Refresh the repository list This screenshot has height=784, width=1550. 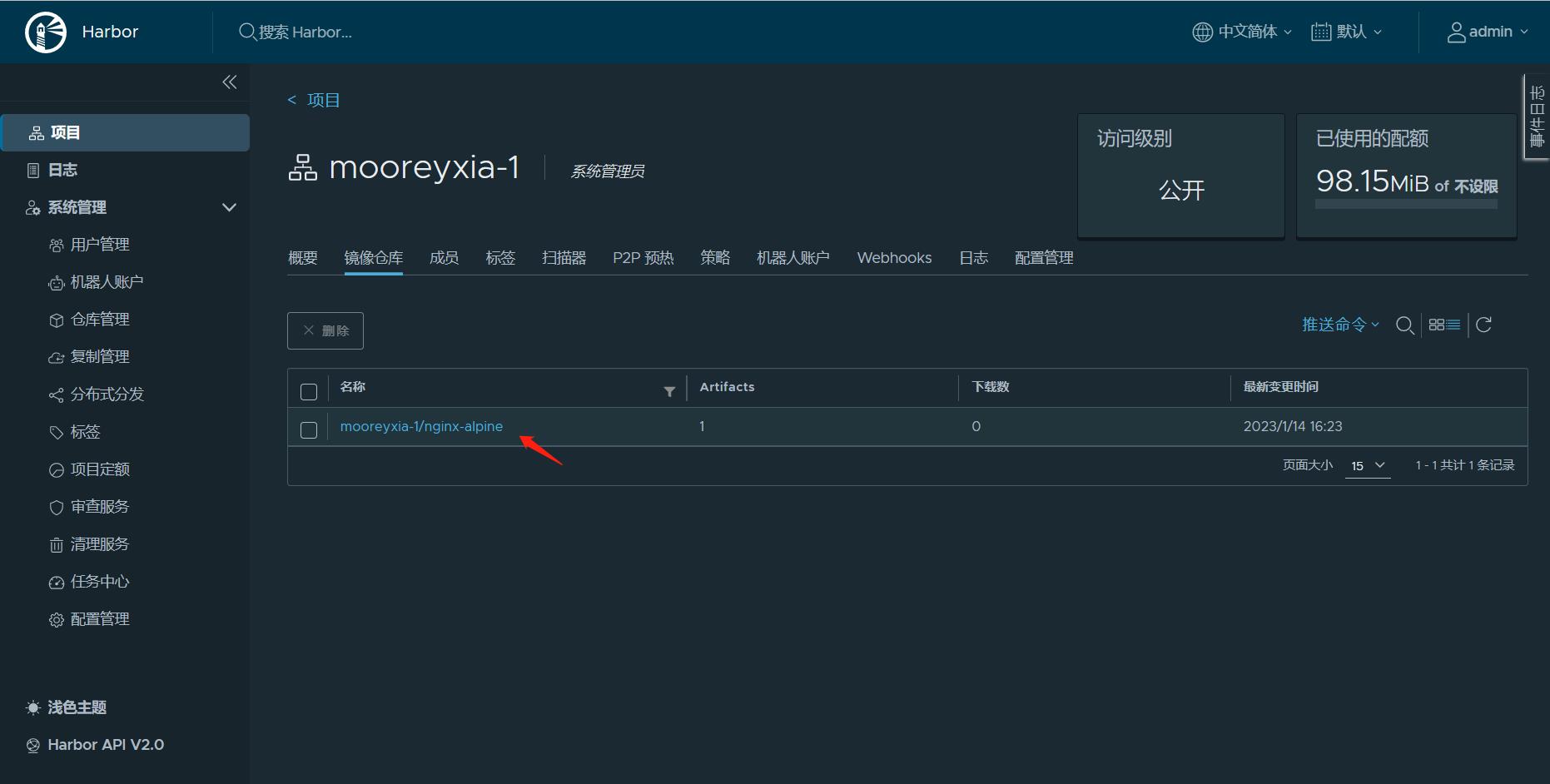point(1483,325)
